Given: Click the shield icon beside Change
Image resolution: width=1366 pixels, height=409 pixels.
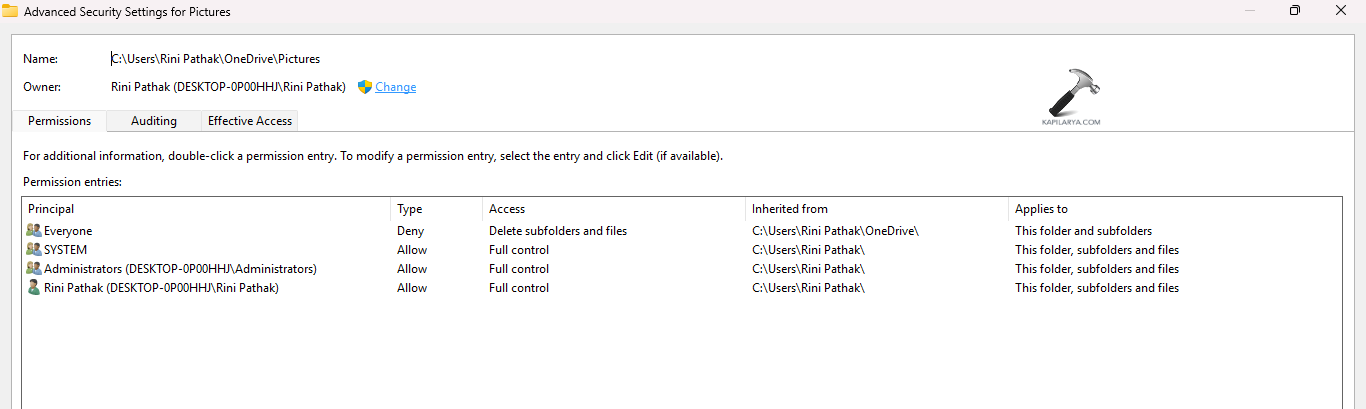Looking at the screenshot, I should click(x=364, y=87).
